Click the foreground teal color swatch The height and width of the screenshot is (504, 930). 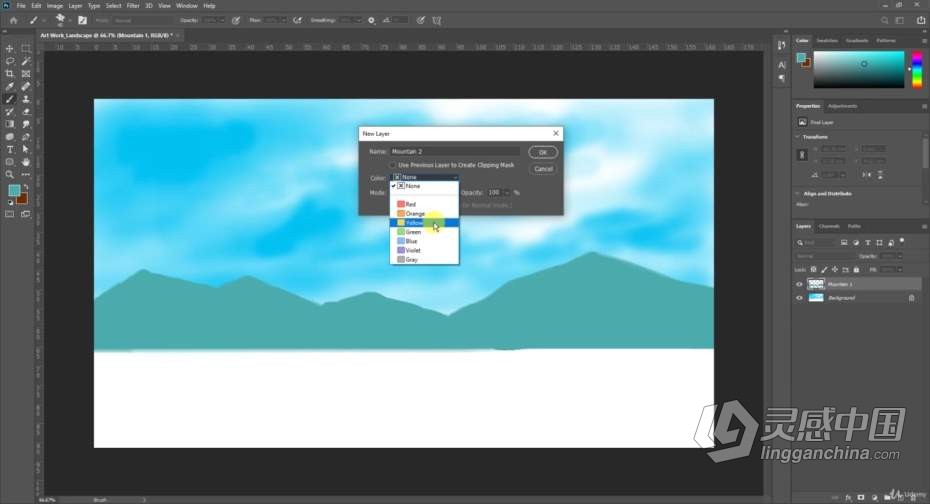coord(14,190)
